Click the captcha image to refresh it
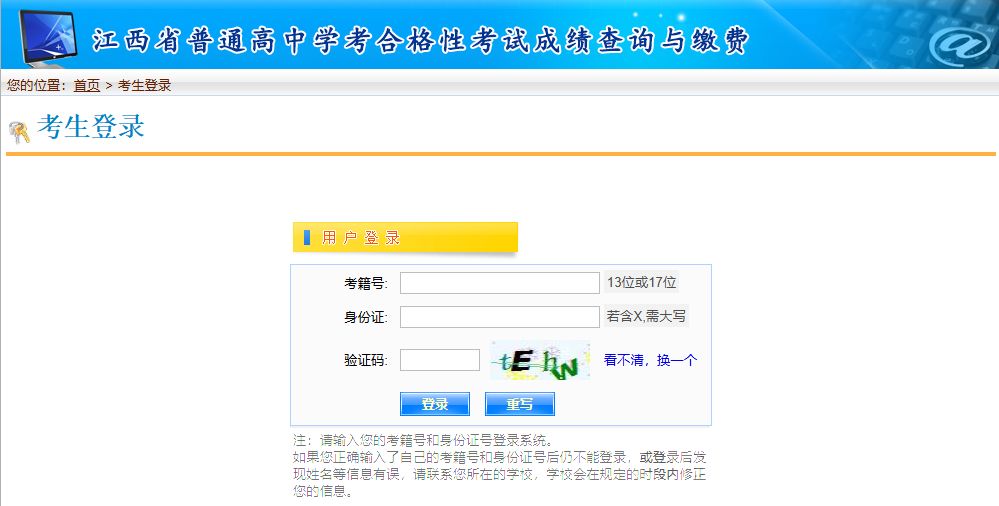Image resolution: width=999 pixels, height=506 pixels. [x=540, y=360]
